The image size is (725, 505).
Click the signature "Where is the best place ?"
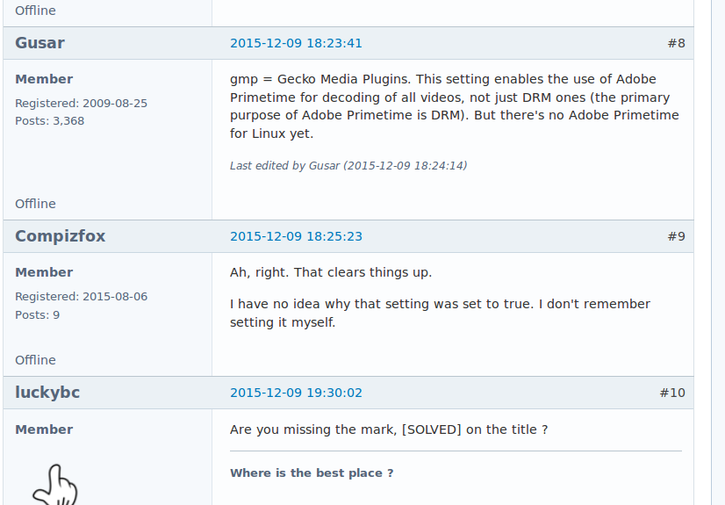tap(311, 473)
